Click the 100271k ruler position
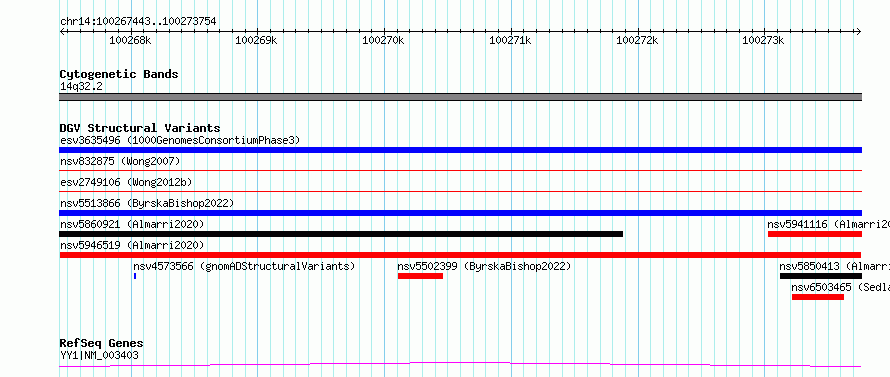The height and width of the screenshot is (377, 890). pyautogui.click(x=510, y=40)
